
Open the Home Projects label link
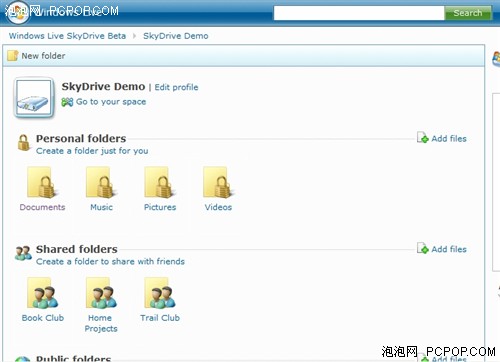pos(101,323)
